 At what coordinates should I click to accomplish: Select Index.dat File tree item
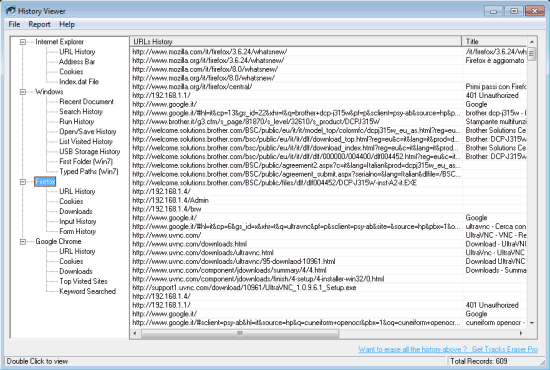pos(79,82)
